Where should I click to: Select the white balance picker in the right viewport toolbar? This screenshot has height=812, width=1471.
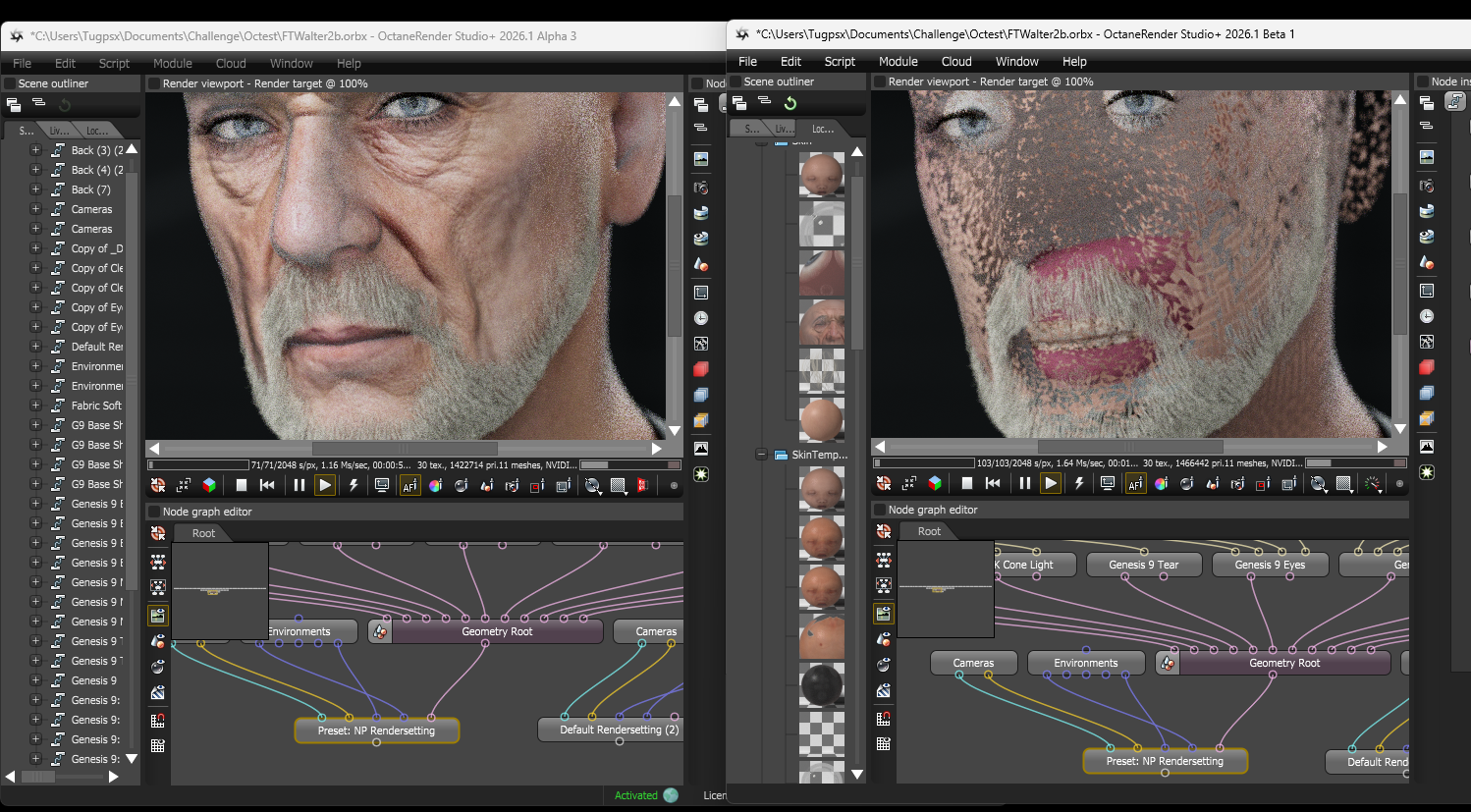tap(1161, 483)
